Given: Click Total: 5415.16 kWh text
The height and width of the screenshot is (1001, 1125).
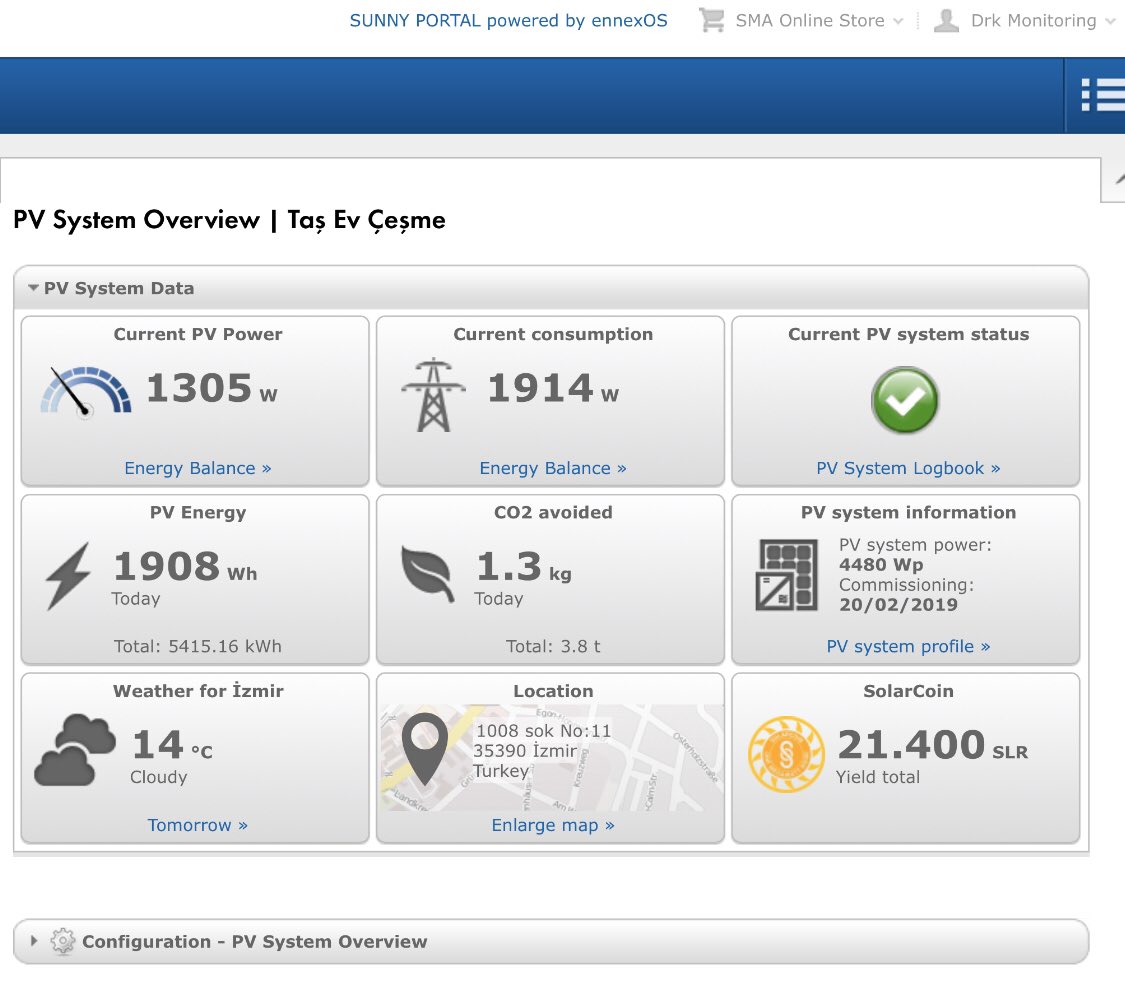Looking at the screenshot, I should click(x=198, y=647).
